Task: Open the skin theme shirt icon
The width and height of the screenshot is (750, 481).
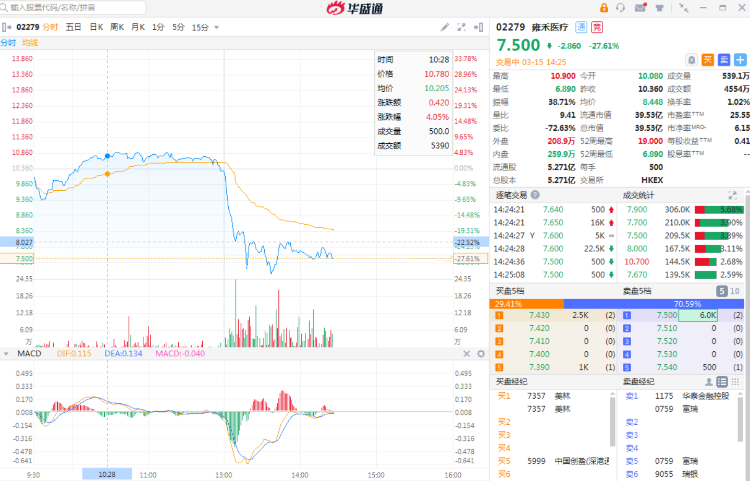Action: pyautogui.click(x=660, y=8)
